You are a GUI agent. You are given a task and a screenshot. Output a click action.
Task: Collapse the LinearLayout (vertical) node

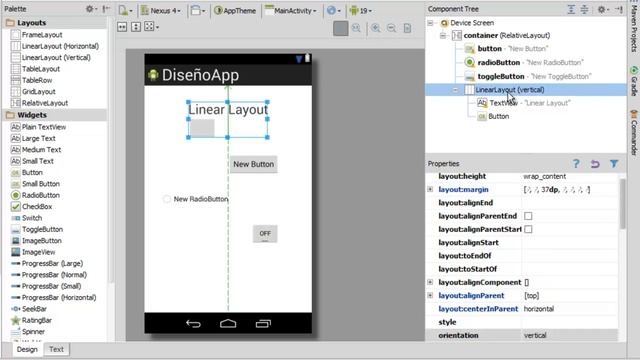tap(456, 90)
